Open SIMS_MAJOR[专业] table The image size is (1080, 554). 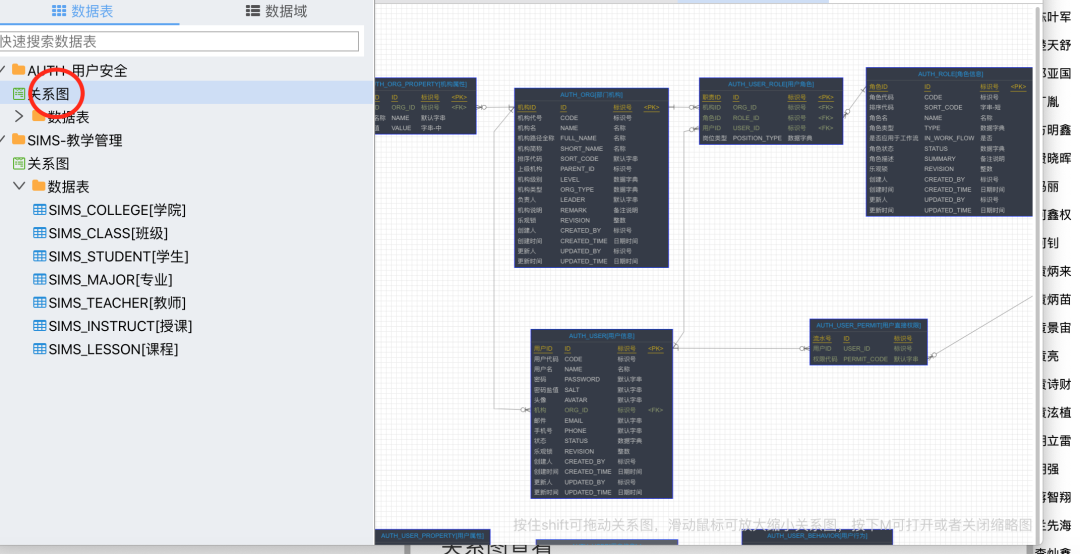[110, 280]
